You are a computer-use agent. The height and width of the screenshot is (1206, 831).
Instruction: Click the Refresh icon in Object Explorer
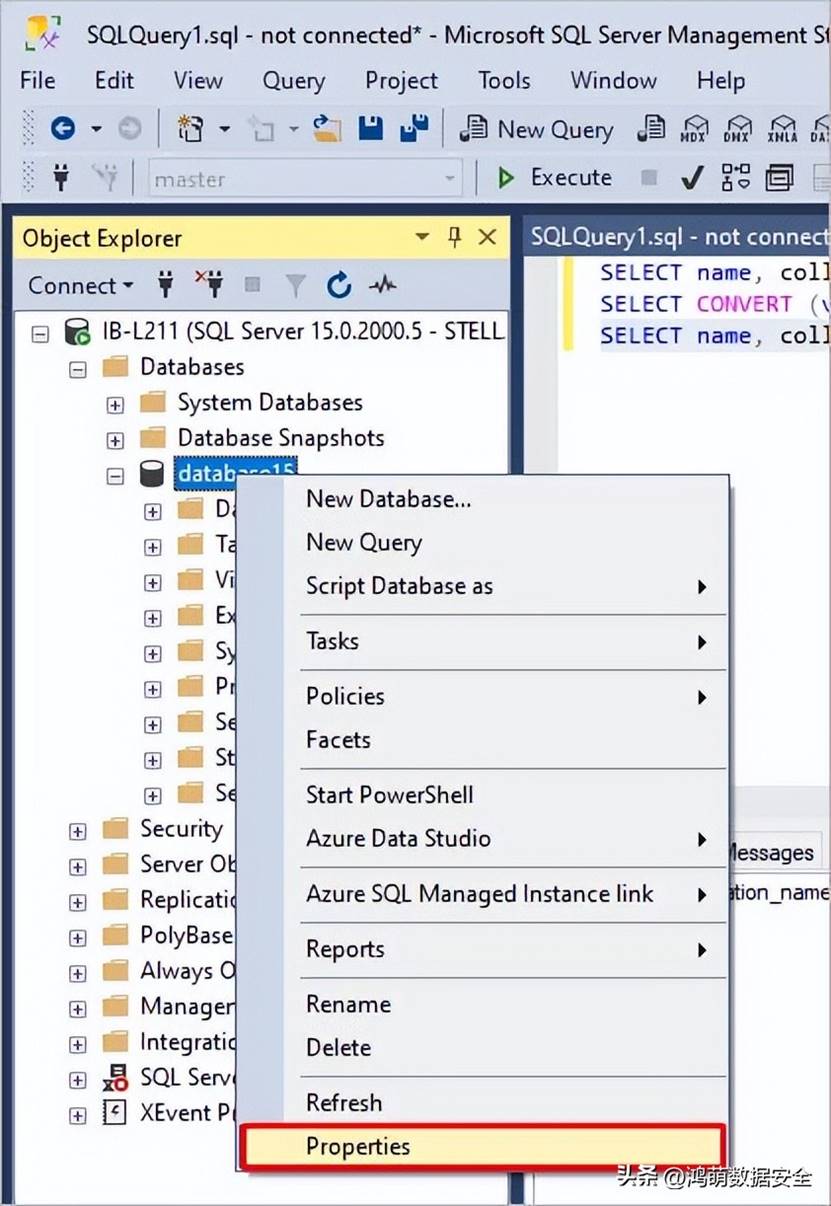(339, 286)
